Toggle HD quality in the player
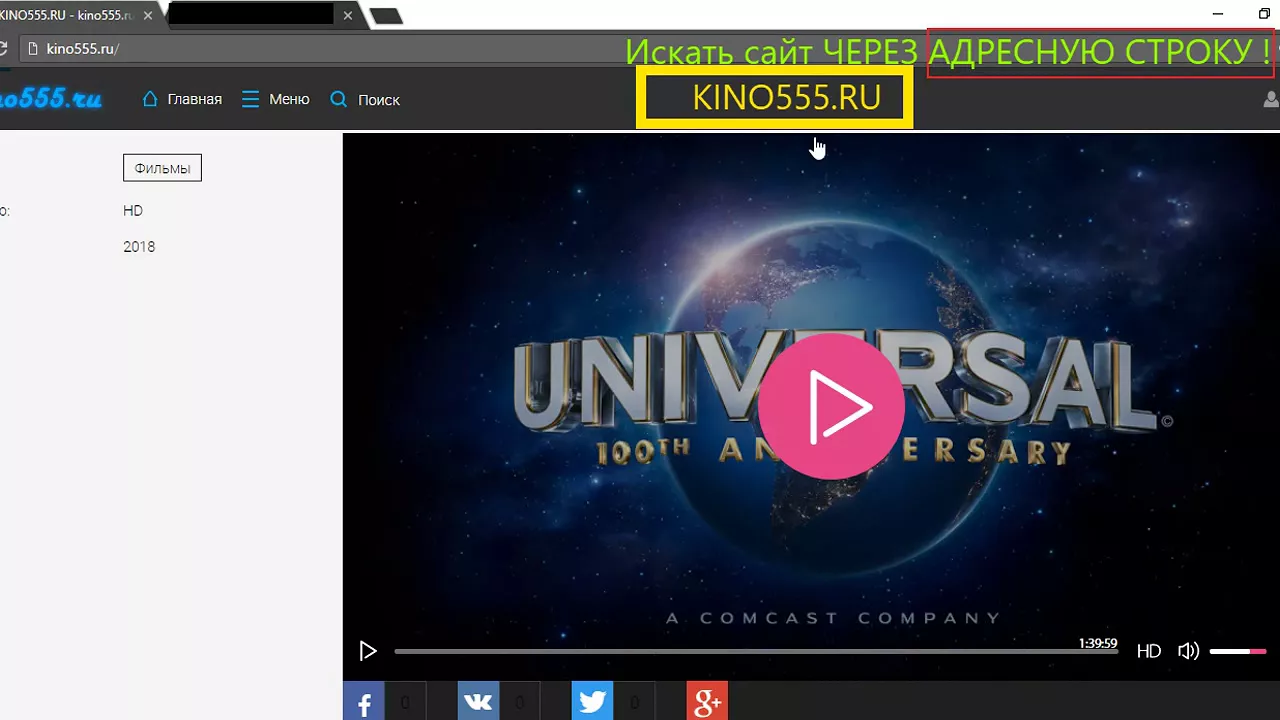The width and height of the screenshot is (1280, 720). click(1149, 651)
